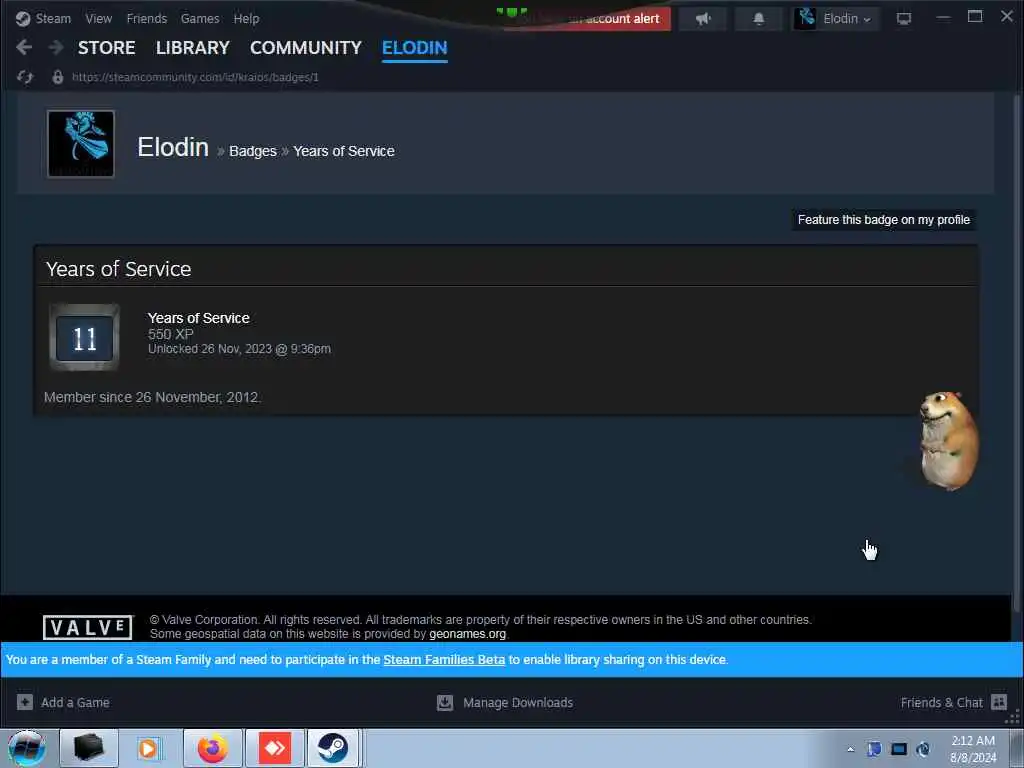Open the Elodin profile name link
The width and height of the screenshot is (1024, 768).
tap(173, 147)
